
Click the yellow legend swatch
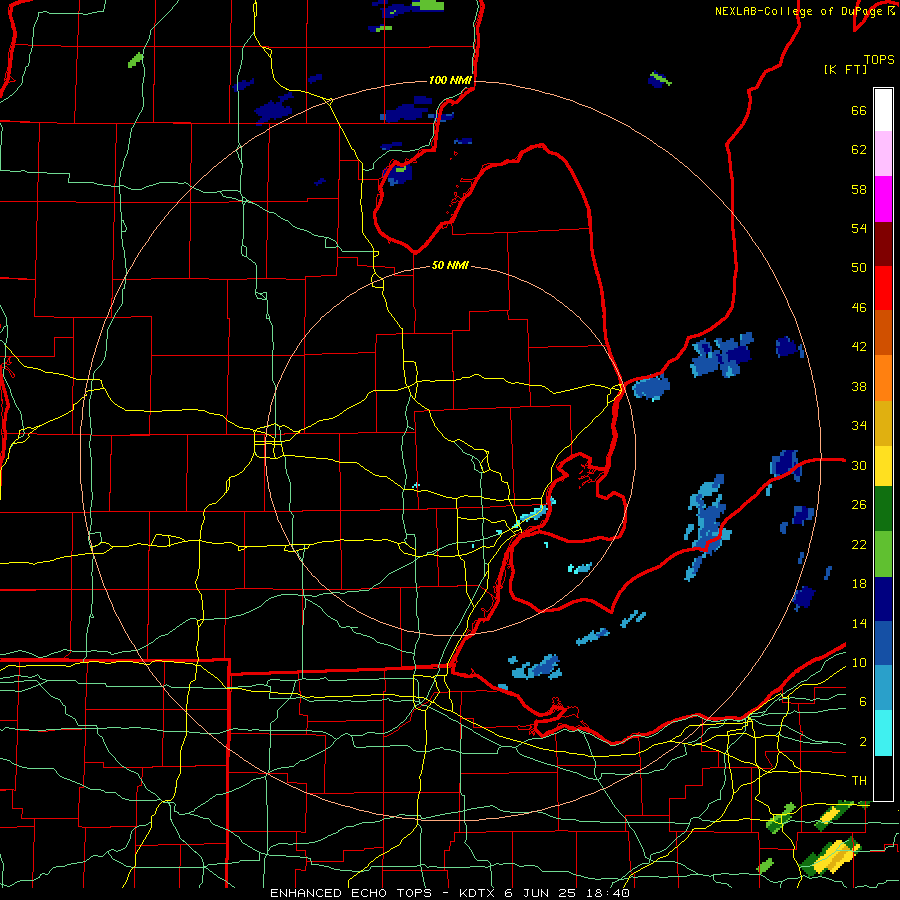tap(883, 466)
